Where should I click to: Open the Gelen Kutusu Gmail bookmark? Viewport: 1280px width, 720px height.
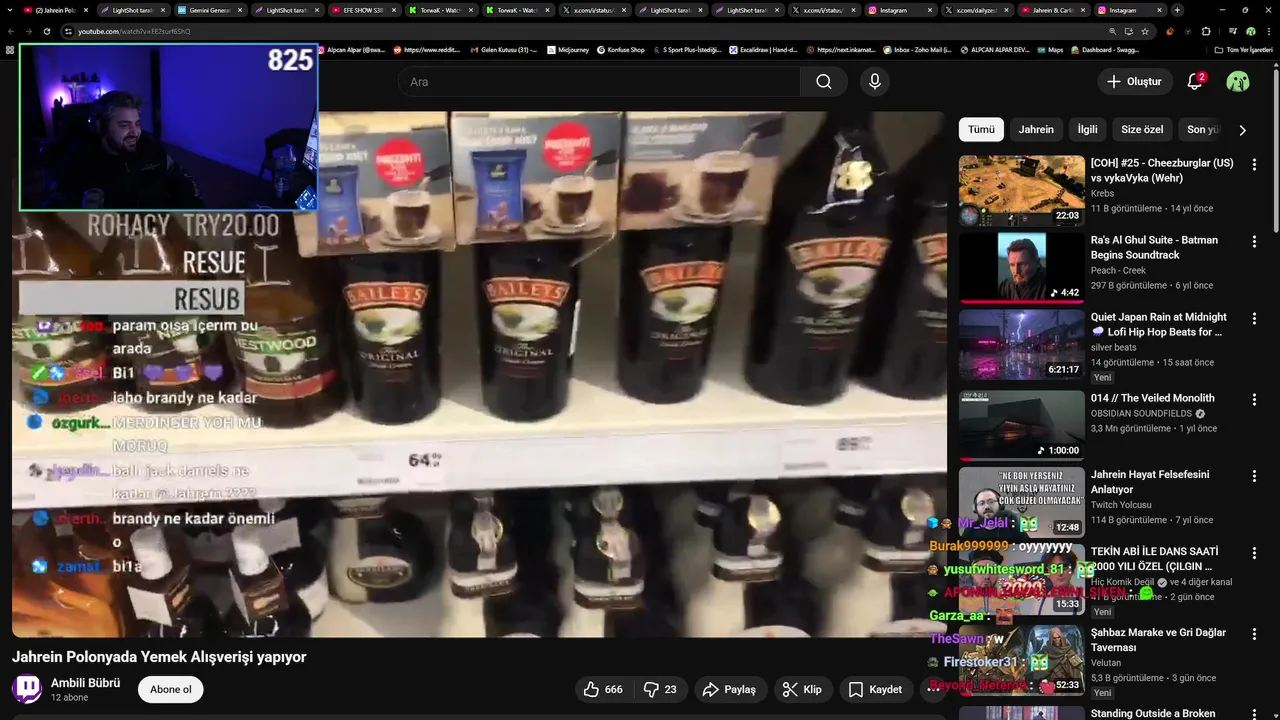point(503,49)
